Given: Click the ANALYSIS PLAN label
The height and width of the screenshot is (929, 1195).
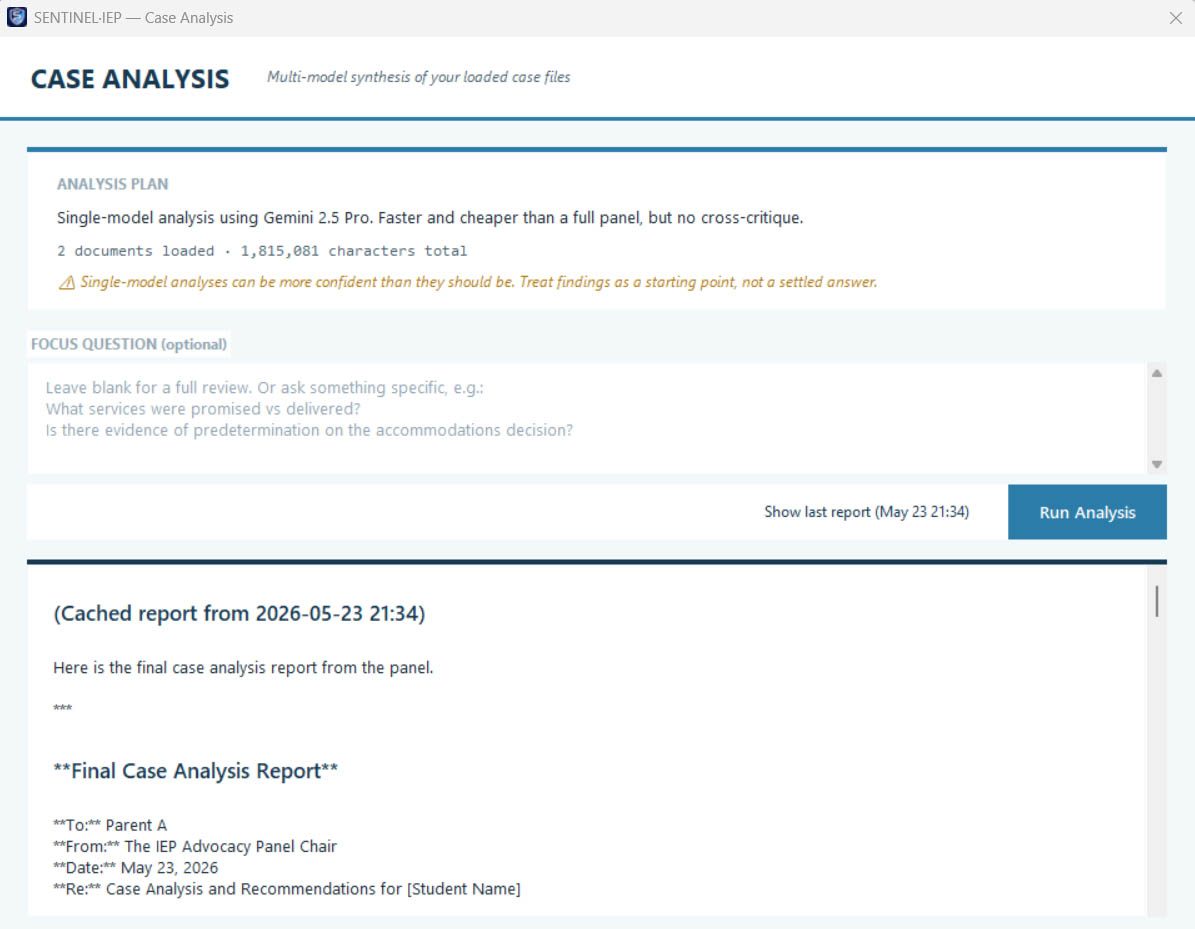Looking at the screenshot, I should 113,184.
